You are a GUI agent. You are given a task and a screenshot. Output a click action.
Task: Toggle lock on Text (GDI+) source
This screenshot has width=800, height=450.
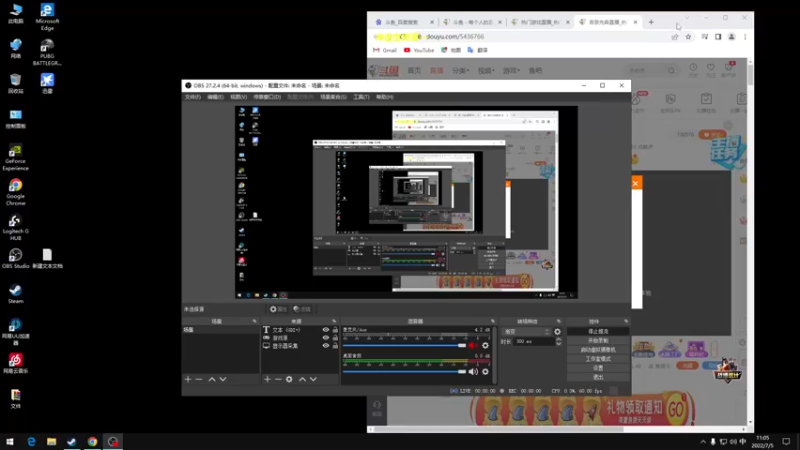pyautogui.click(x=335, y=330)
